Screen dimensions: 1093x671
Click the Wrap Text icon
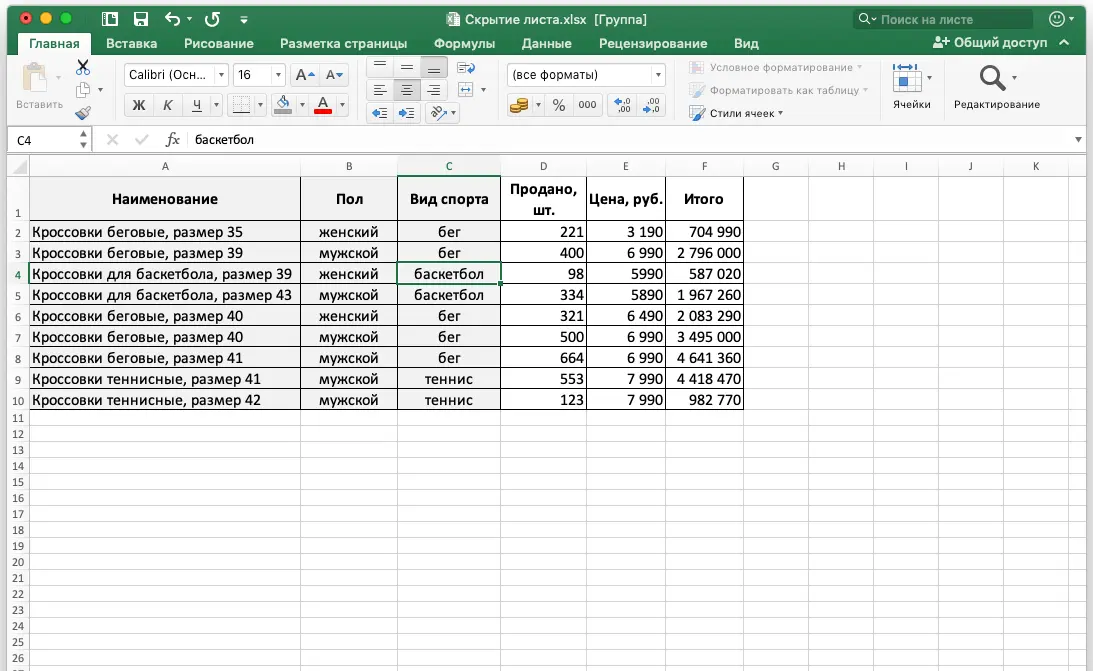466,68
